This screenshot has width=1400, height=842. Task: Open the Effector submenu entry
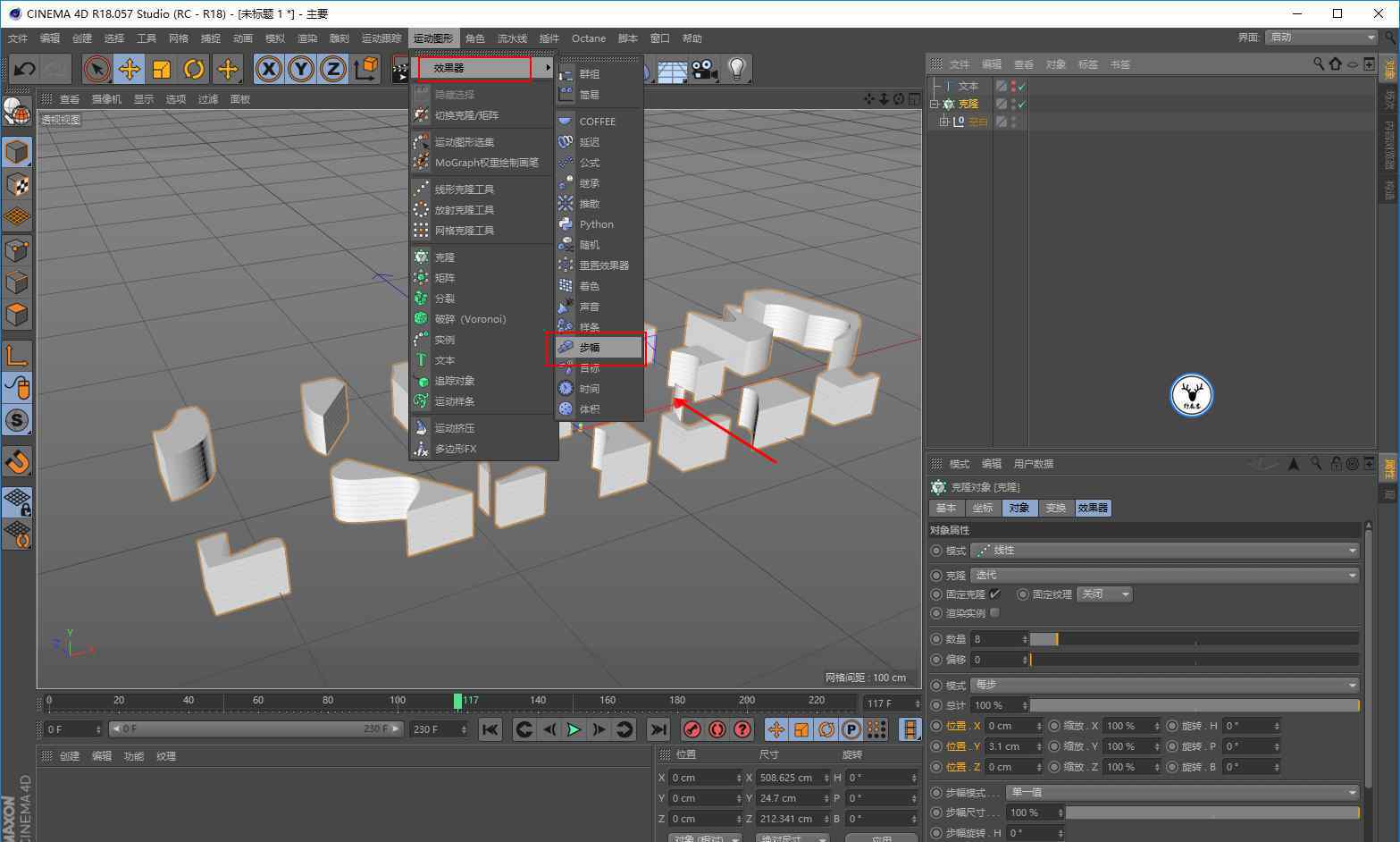483,67
